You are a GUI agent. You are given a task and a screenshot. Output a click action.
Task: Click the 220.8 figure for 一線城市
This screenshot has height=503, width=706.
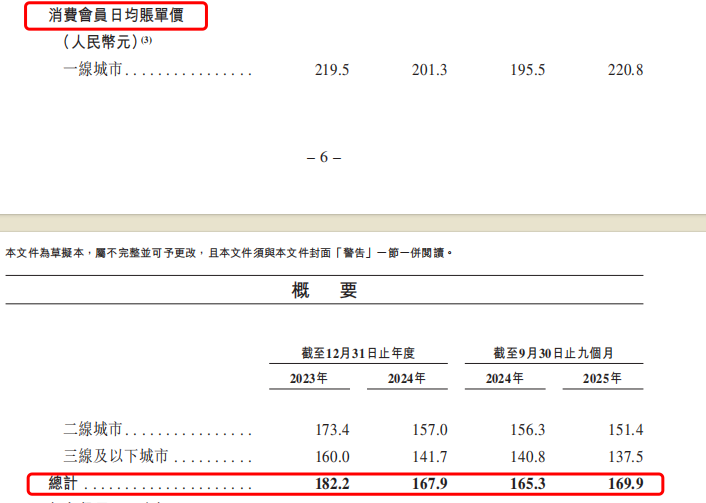[626, 71]
